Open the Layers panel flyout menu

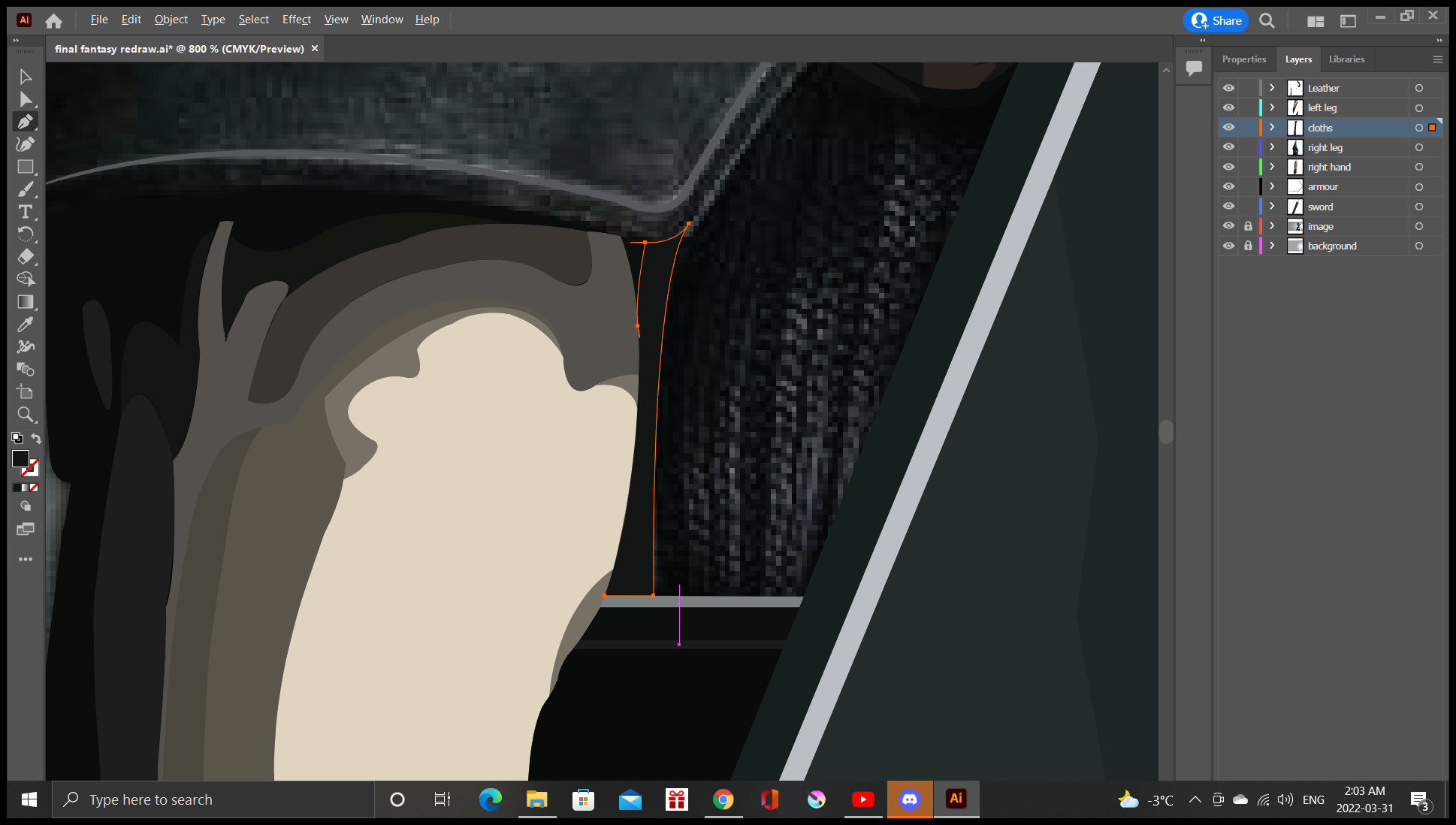click(x=1439, y=59)
